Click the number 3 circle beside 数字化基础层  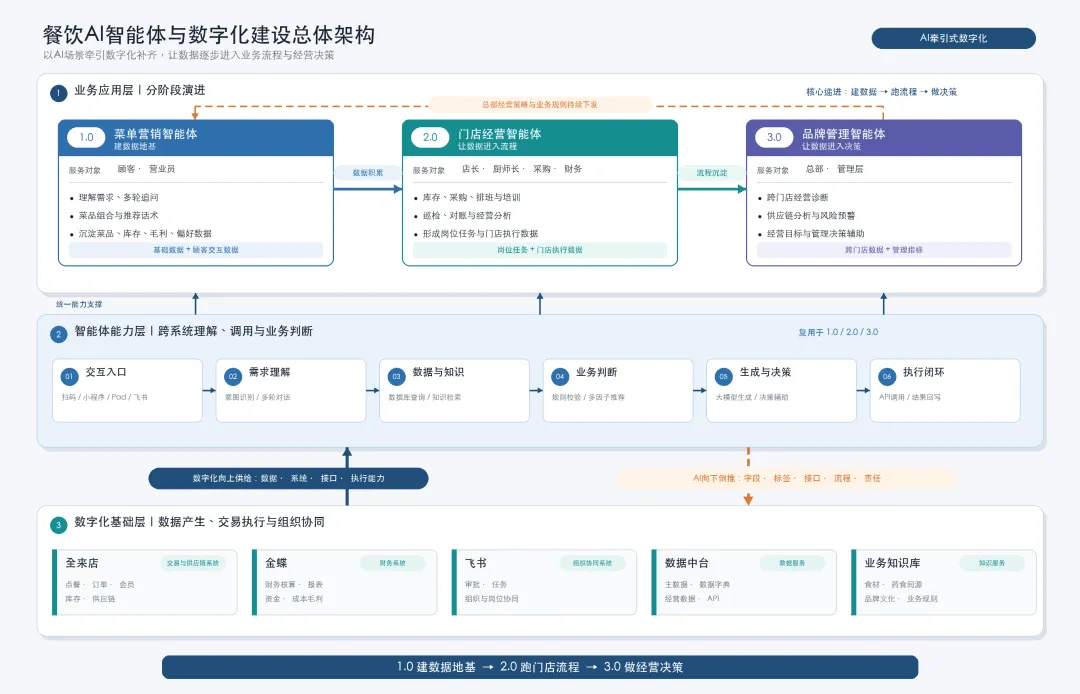(x=59, y=525)
